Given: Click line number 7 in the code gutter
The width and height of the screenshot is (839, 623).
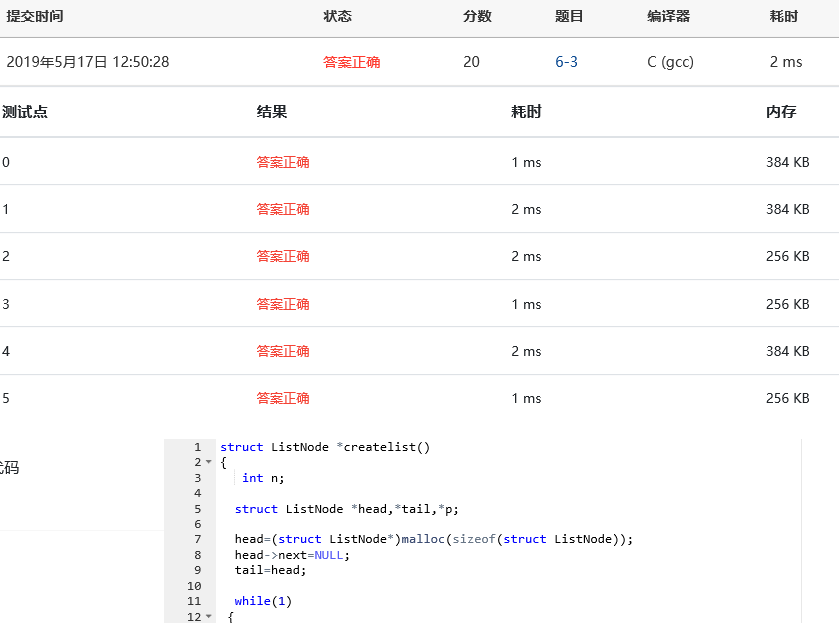Looking at the screenshot, I should pos(197,539).
